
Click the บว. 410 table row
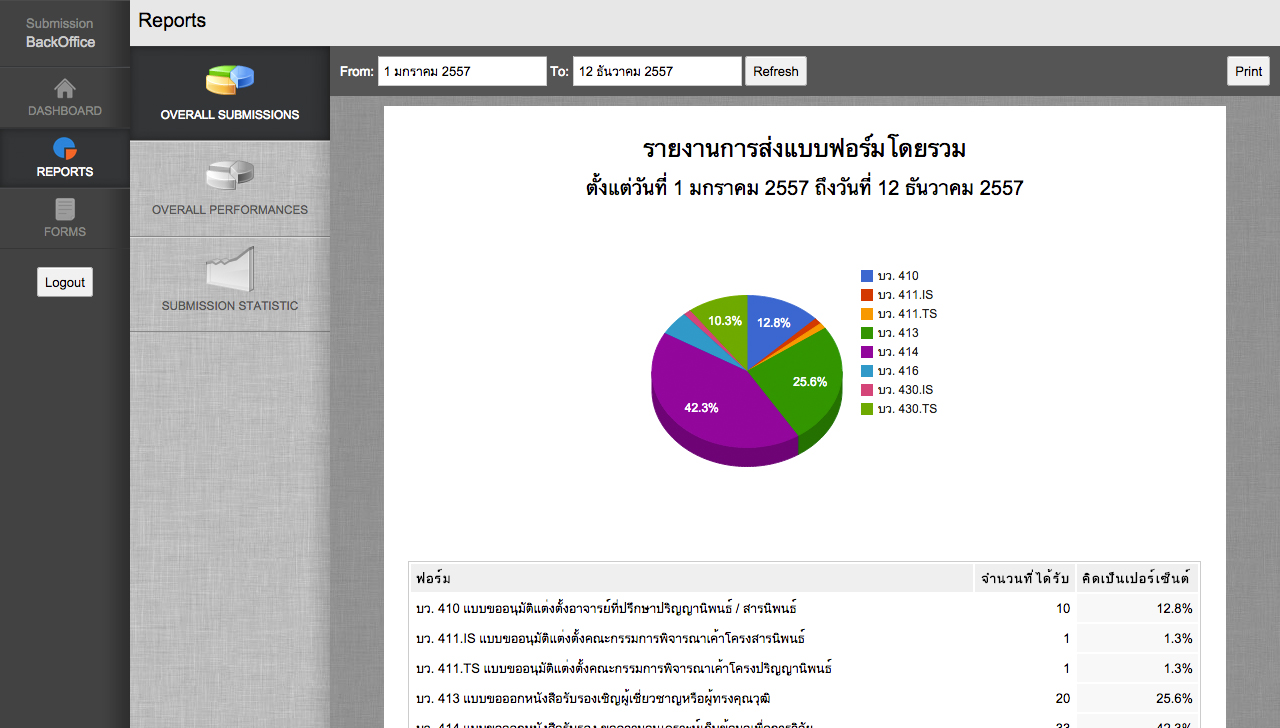tap(690, 608)
